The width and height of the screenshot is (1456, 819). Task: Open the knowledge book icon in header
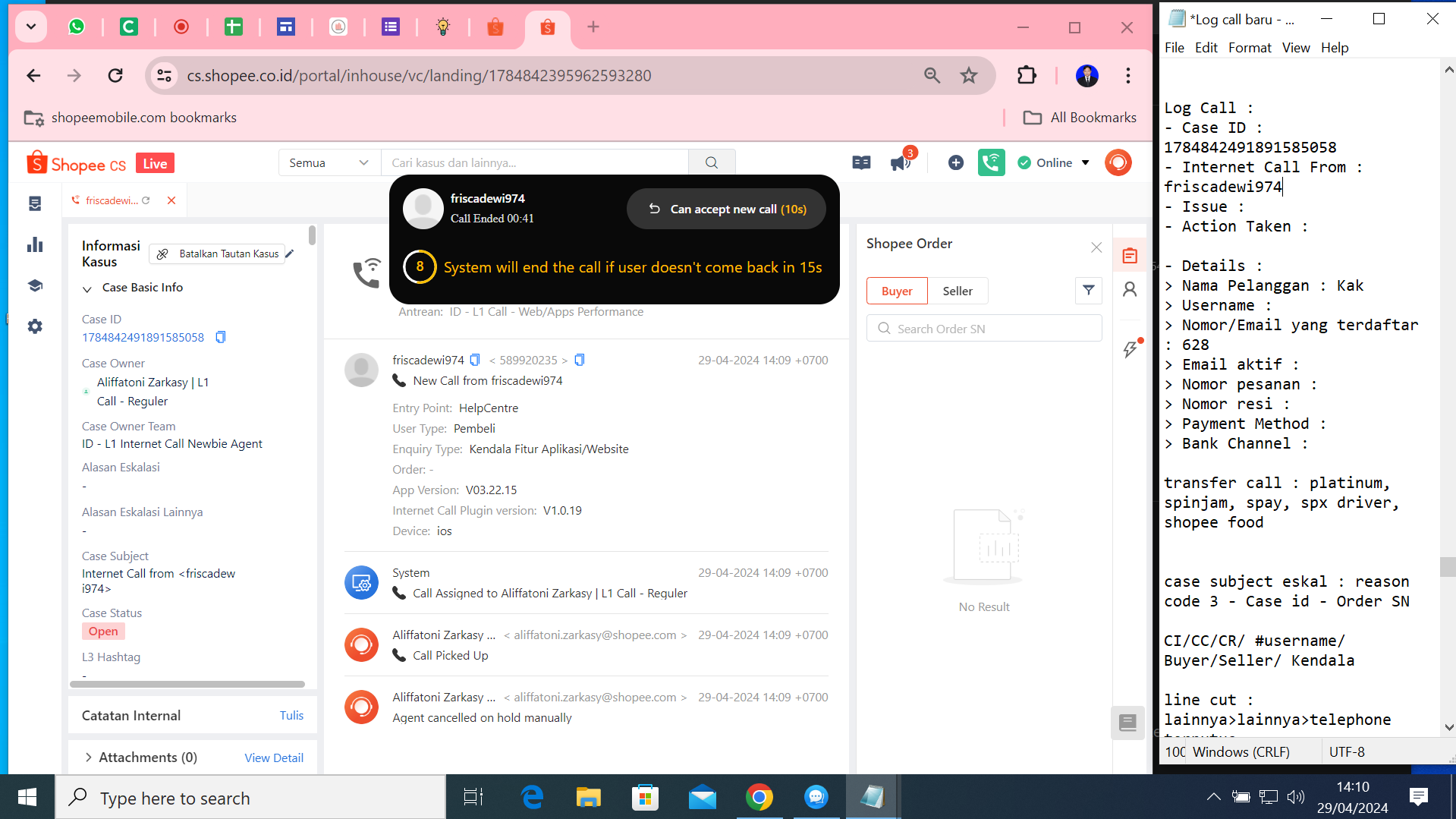coord(861,162)
